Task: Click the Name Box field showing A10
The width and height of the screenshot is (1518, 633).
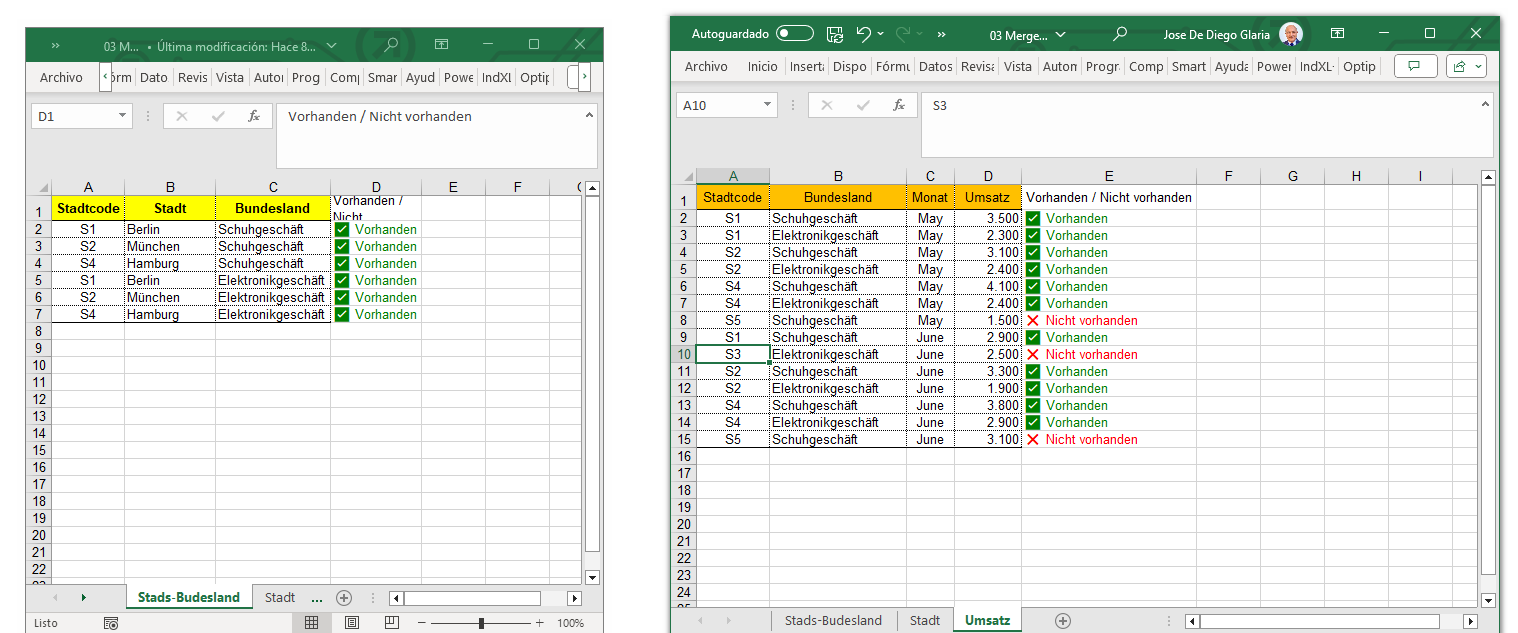Action: click(719, 105)
